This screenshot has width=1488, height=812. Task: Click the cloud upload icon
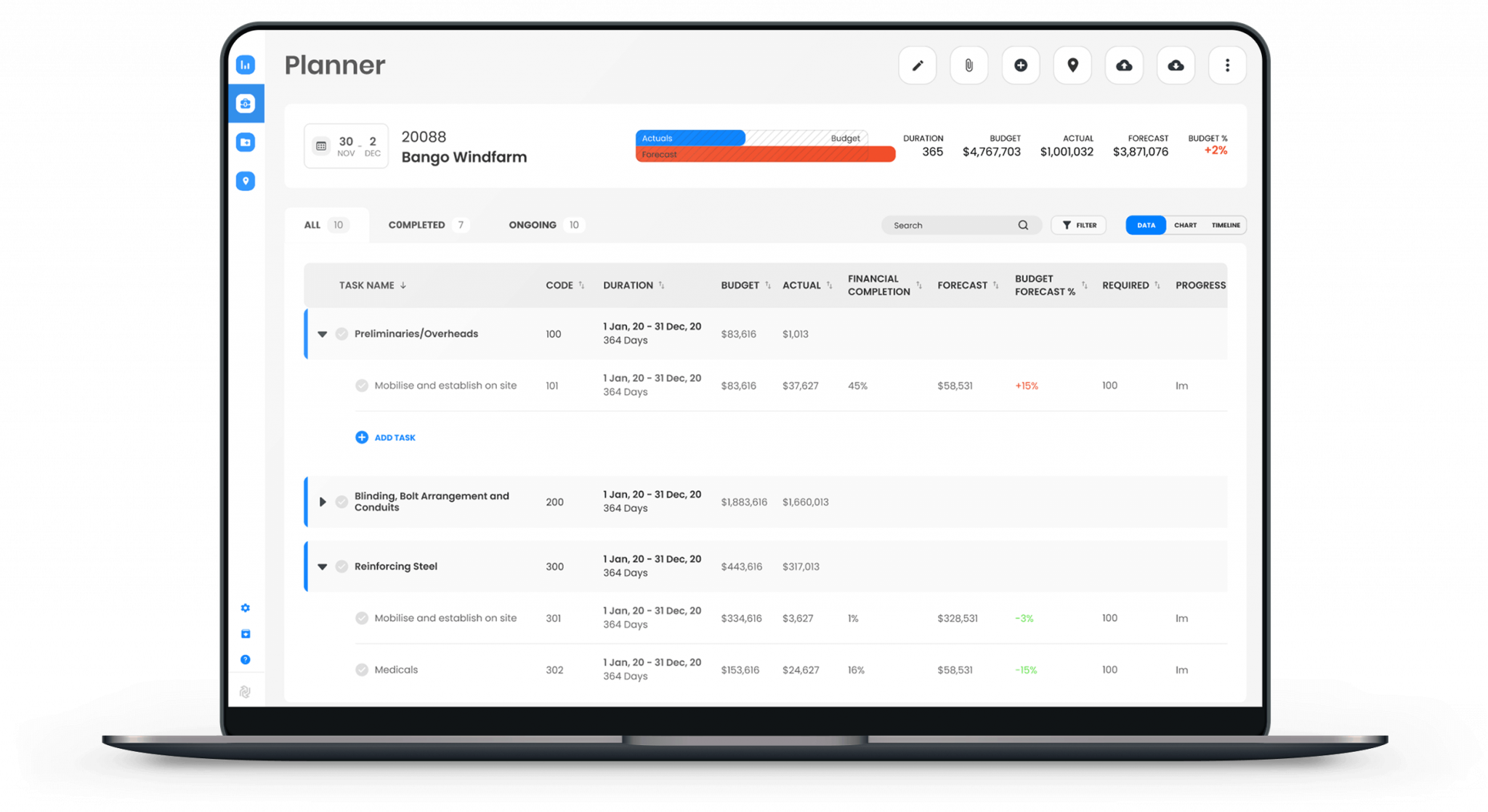point(1123,65)
